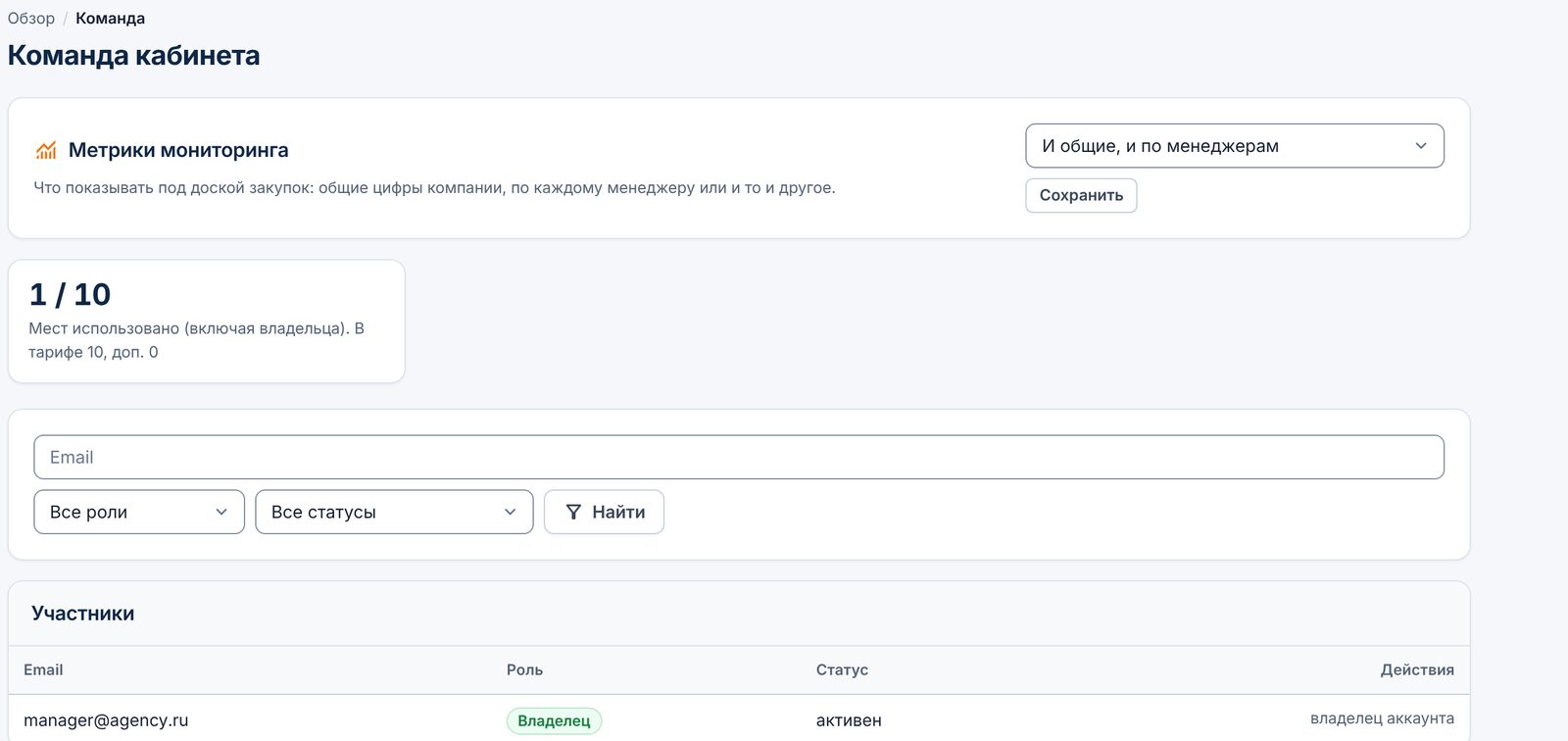Click the 'активен' status cell
This screenshot has height=741, width=1568.
(849, 720)
